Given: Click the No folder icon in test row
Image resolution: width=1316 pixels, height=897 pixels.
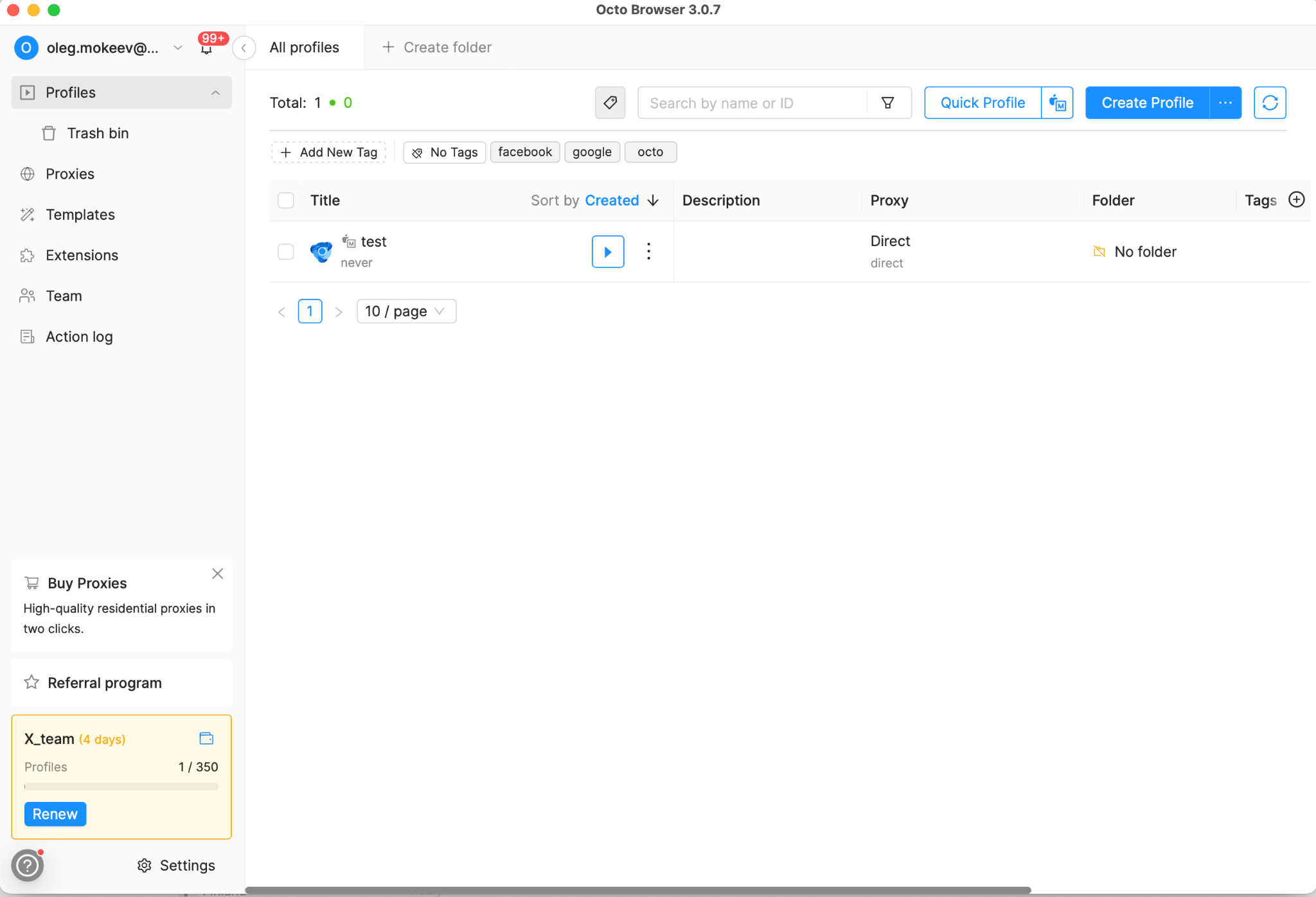Looking at the screenshot, I should (1099, 251).
